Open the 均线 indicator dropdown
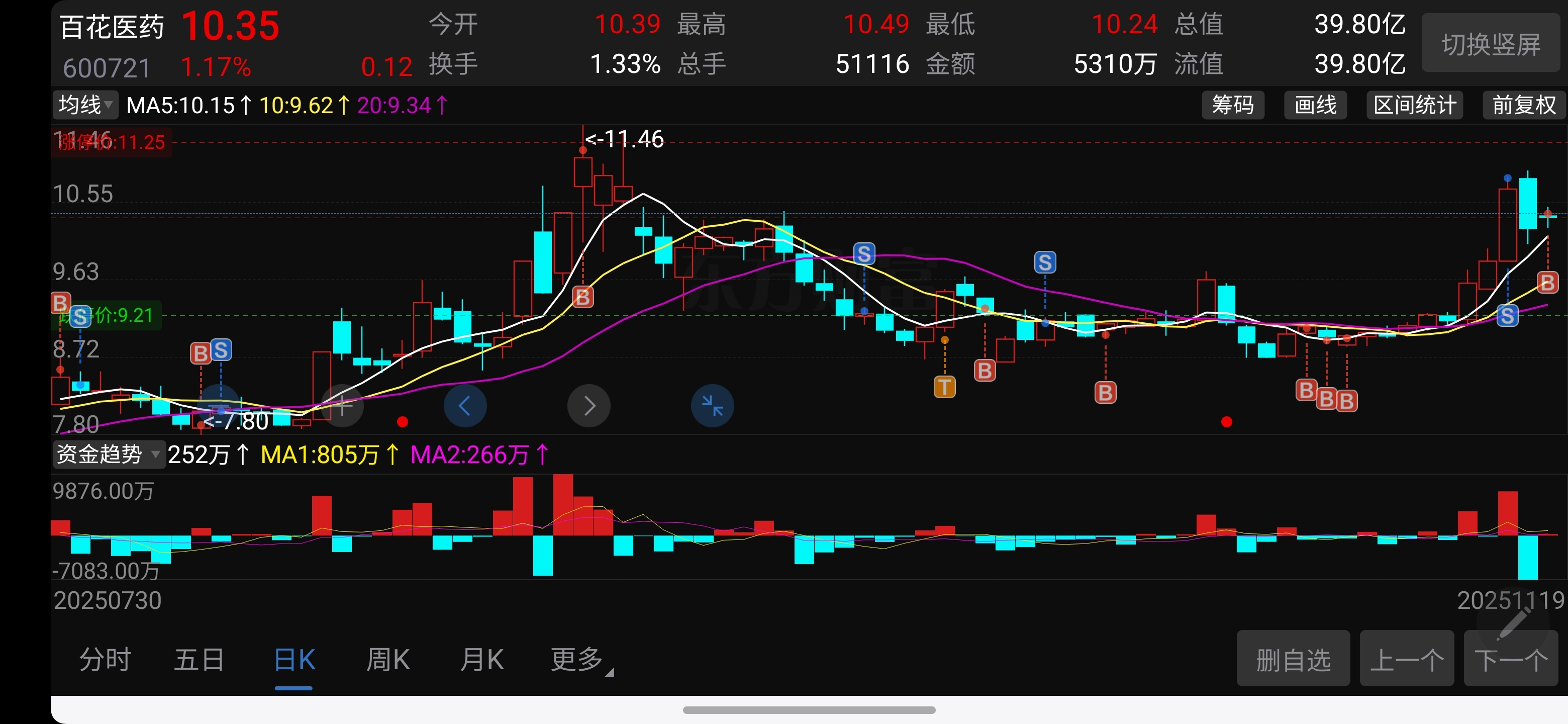Viewport: 1568px width, 724px height. point(85,105)
